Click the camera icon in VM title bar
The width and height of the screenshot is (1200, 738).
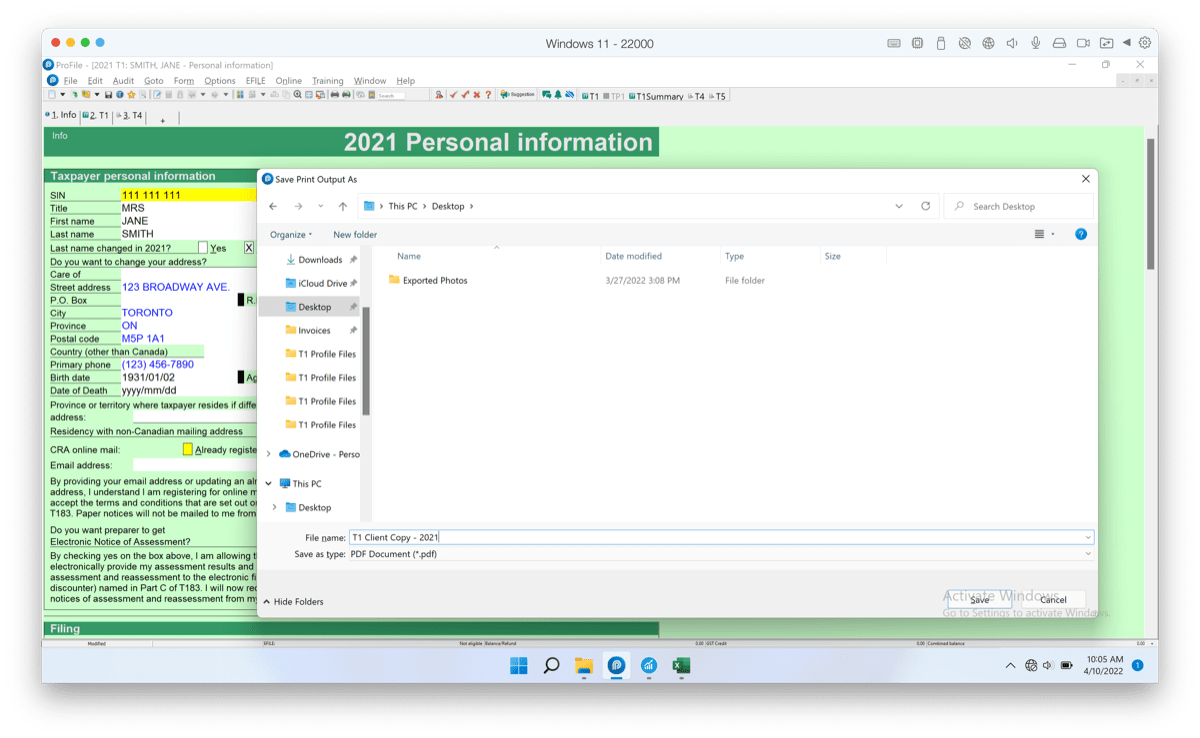(1083, 43)
